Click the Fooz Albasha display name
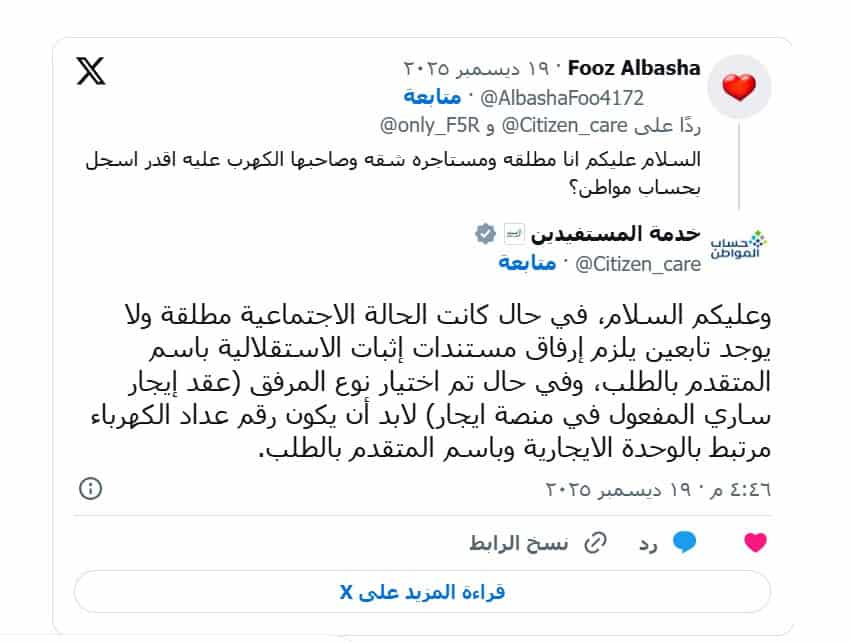Screen dimensions: 850x642 click(634, 69)
